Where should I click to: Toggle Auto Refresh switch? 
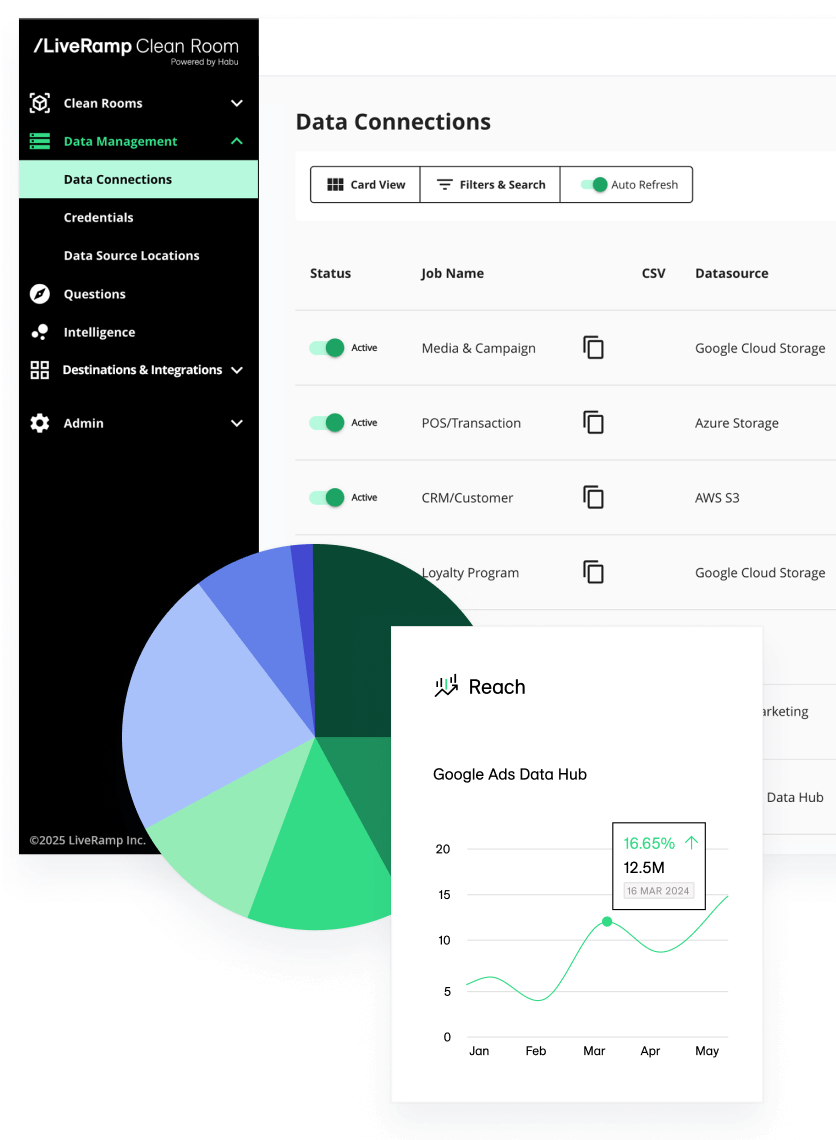(x=594, y=185)
